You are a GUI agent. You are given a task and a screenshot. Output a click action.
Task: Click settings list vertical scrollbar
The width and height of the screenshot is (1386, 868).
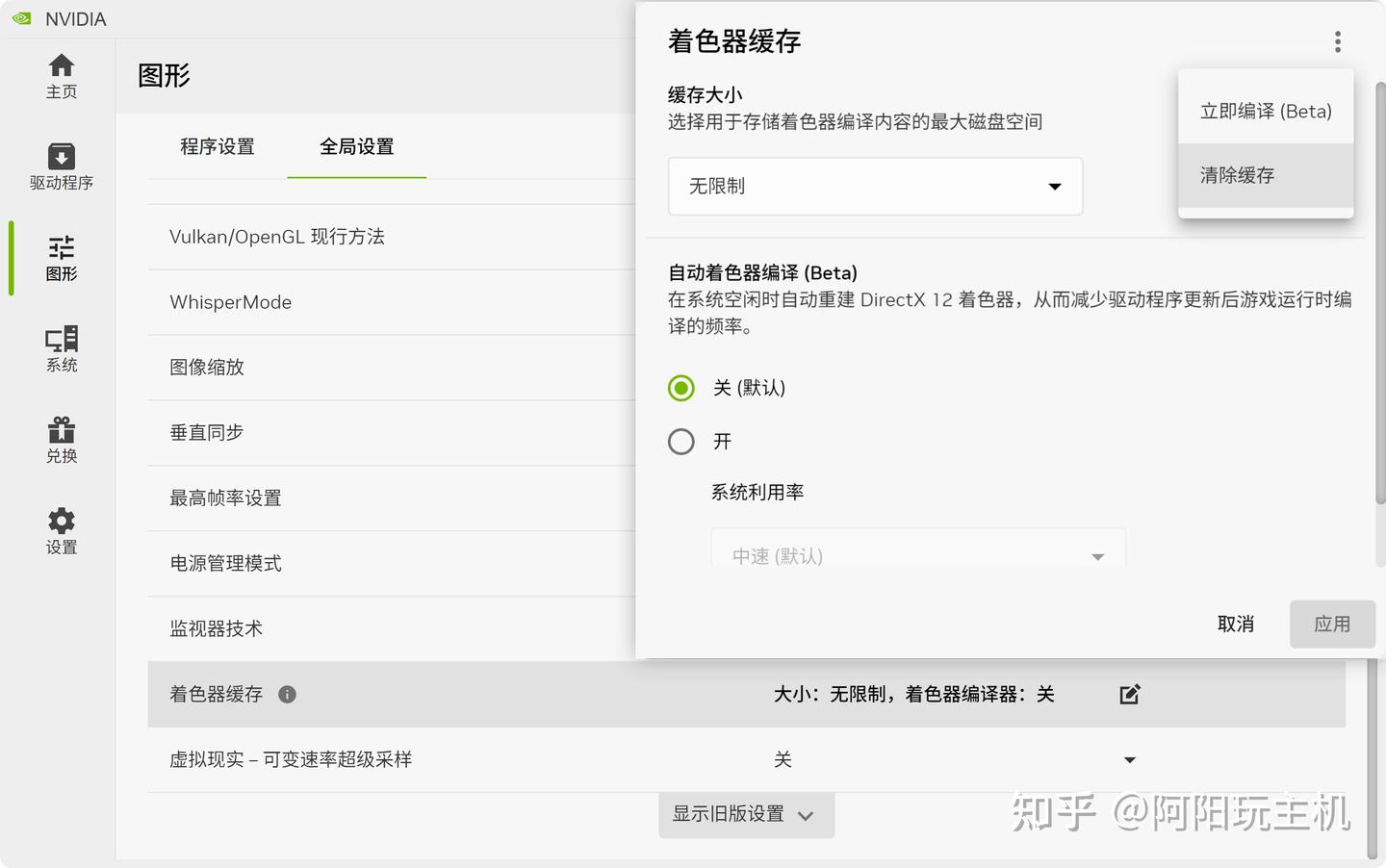[x=1372, y=758]
